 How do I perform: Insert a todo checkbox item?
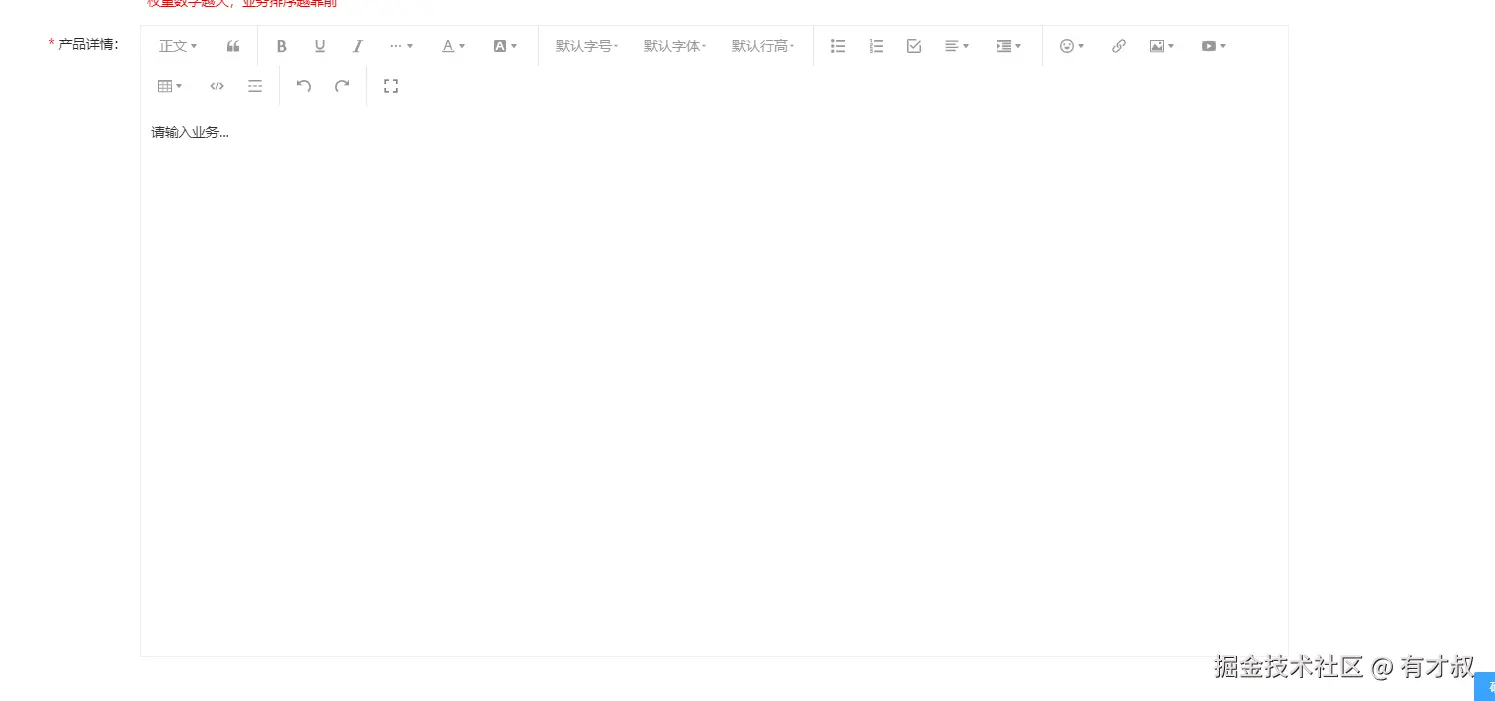[x=914, y=46]
